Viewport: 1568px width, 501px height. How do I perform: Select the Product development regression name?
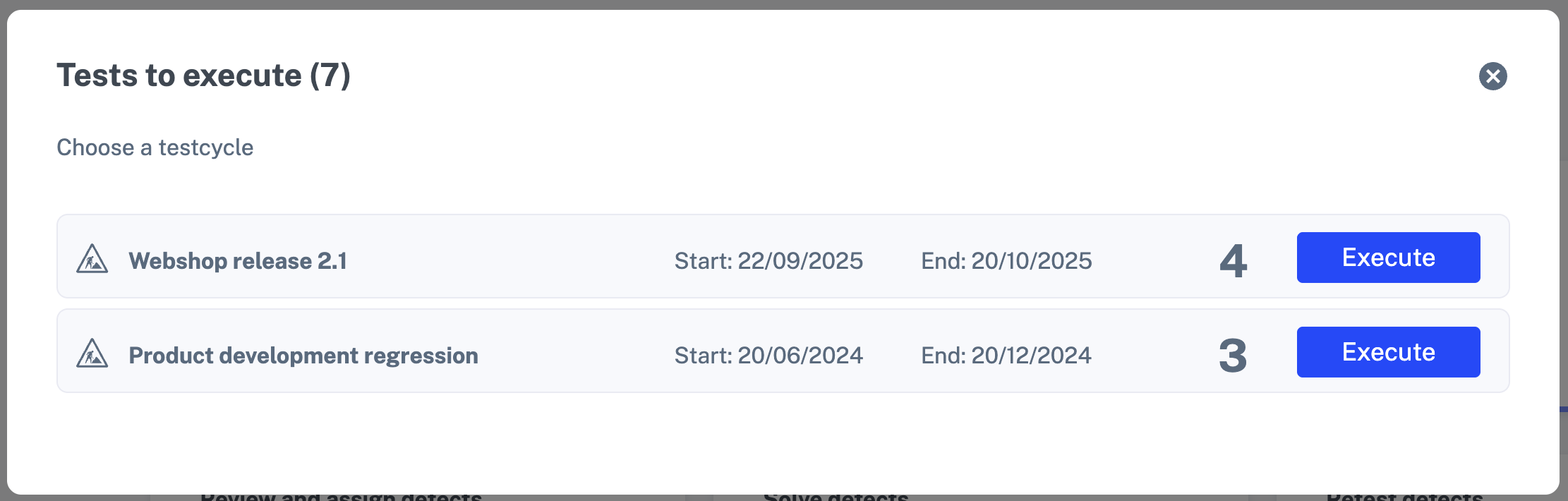(303, 356)
